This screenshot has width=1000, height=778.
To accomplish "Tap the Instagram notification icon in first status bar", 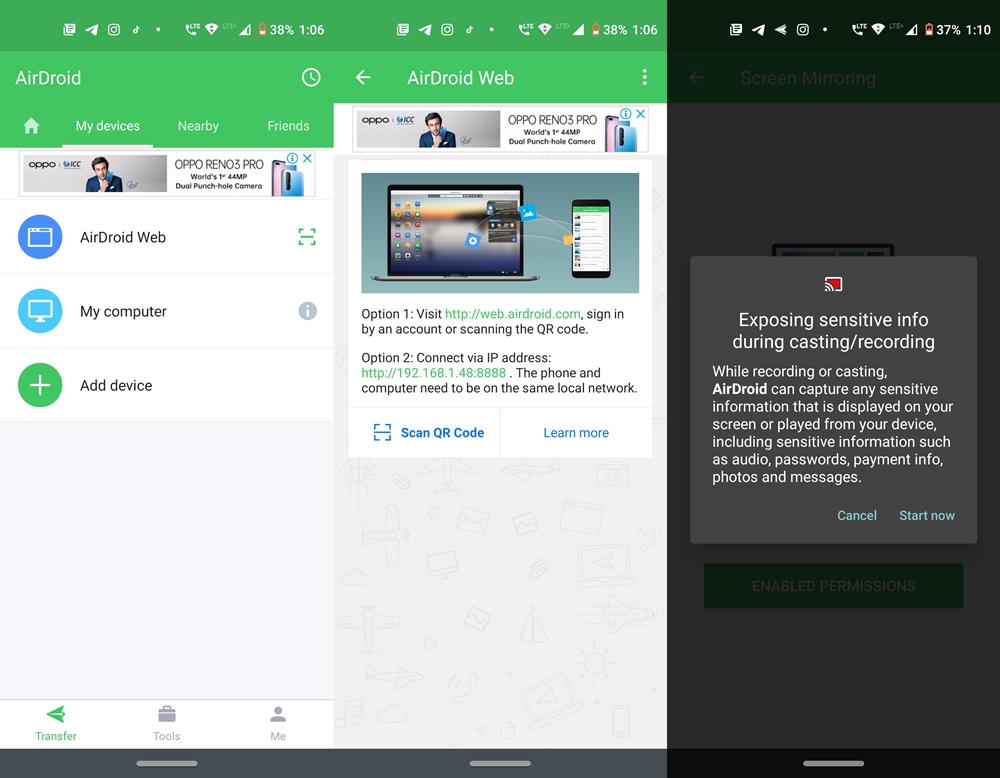I will [x=114, y=29].
